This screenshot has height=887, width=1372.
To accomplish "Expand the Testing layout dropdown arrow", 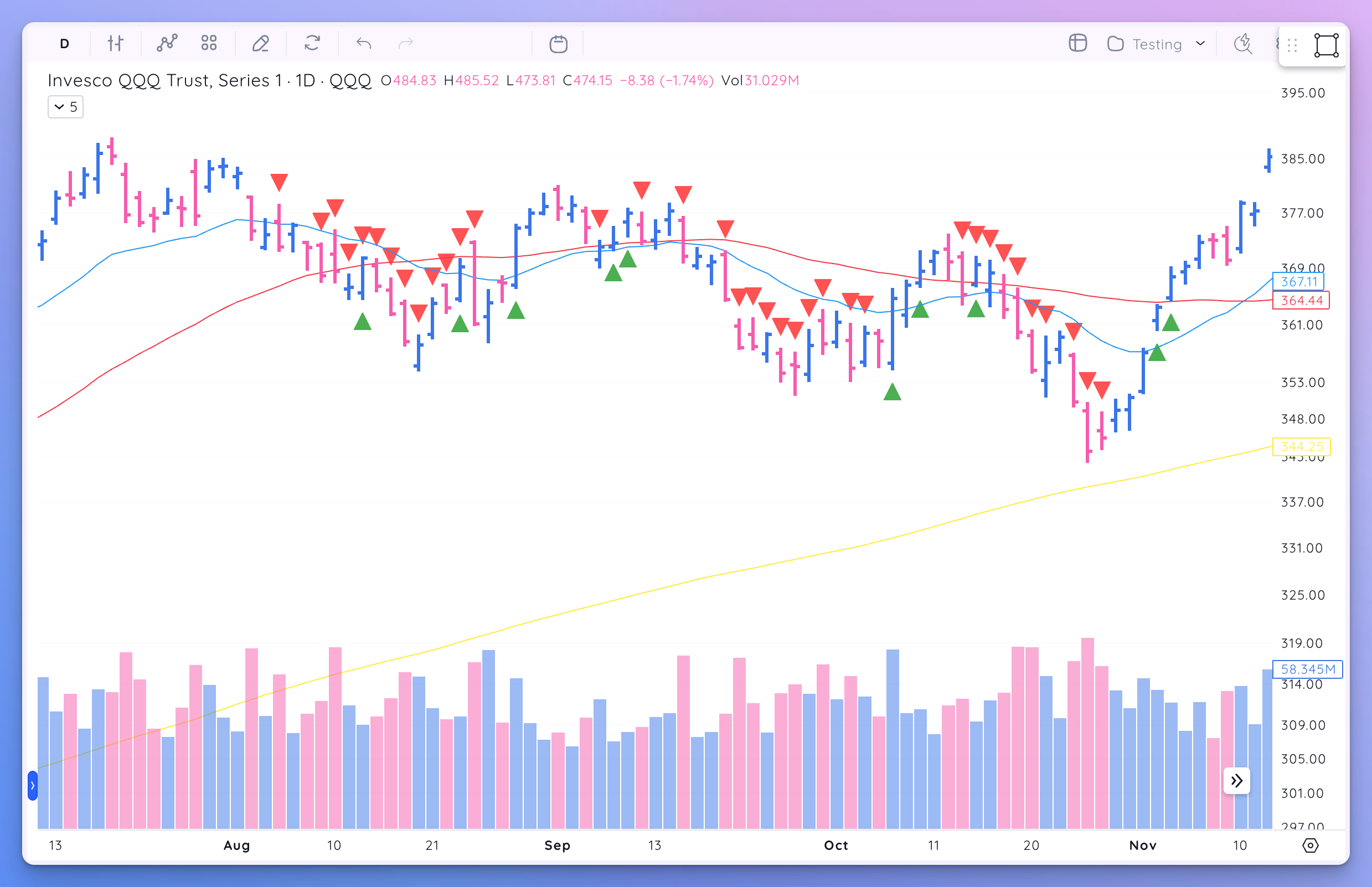I will click(x=1200, y=44).
